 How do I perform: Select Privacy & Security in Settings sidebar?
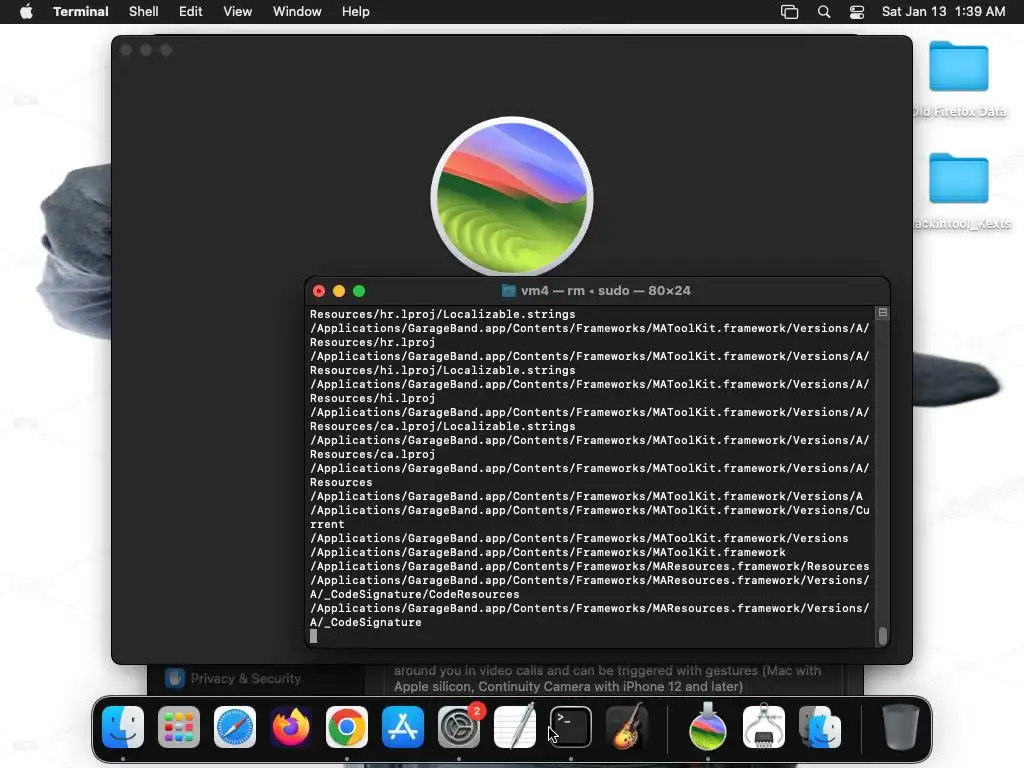tap(246, 679)
